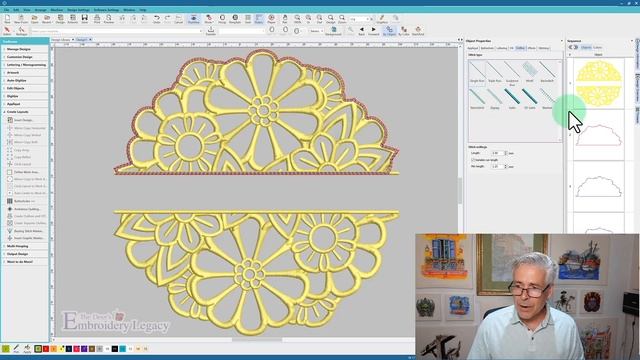This screenshot has width=640, height=360.
Task: Click the Zoom to Design icon
Action: (331, 18)
